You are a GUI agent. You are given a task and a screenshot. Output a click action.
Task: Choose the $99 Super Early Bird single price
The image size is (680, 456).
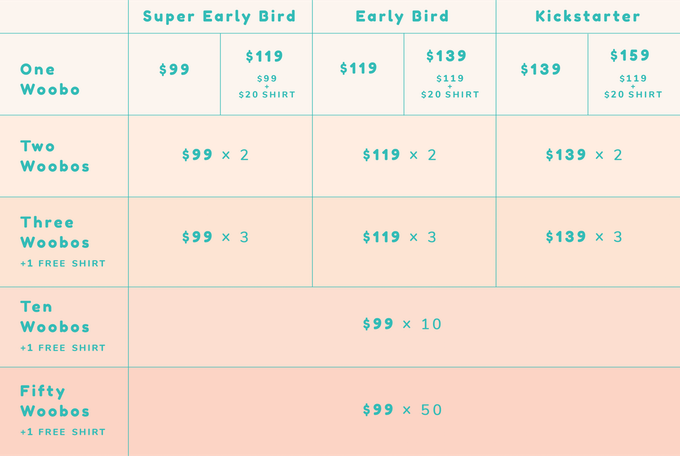coord(174,70)
